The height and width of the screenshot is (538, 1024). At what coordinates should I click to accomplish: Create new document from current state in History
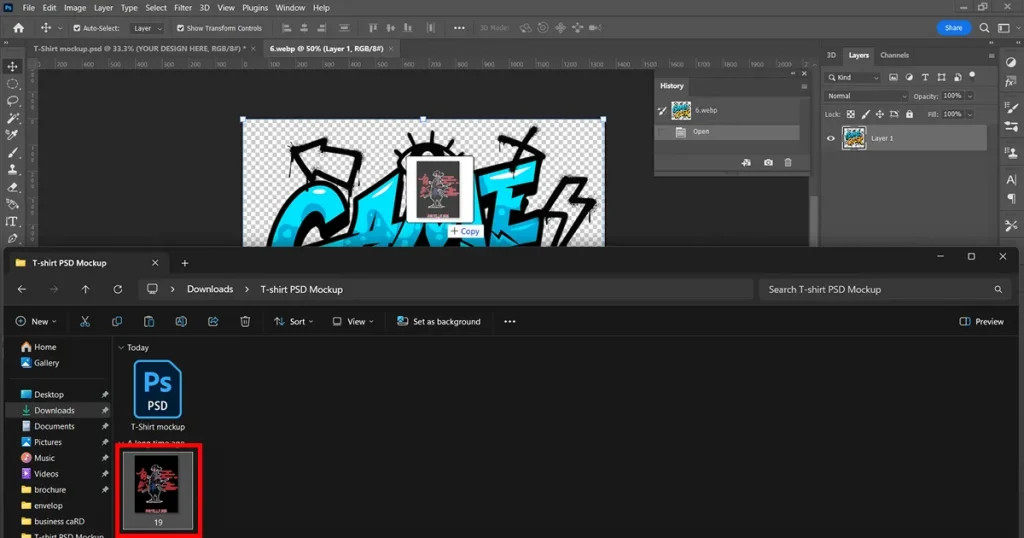click(x=746, y=163)
